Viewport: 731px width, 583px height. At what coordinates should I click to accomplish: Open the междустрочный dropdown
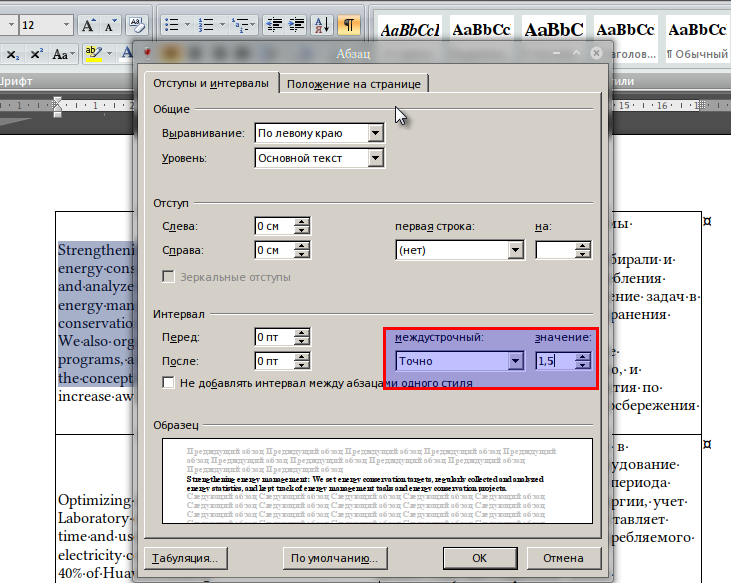coord(515,361)
